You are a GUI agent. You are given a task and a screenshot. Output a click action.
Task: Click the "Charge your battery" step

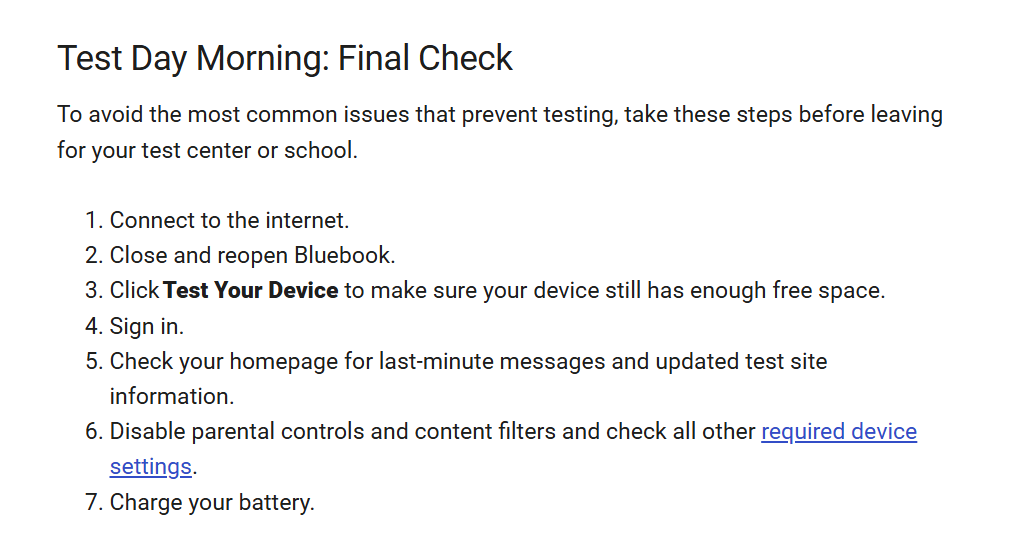pyautogui.click(x=212, y=502)
